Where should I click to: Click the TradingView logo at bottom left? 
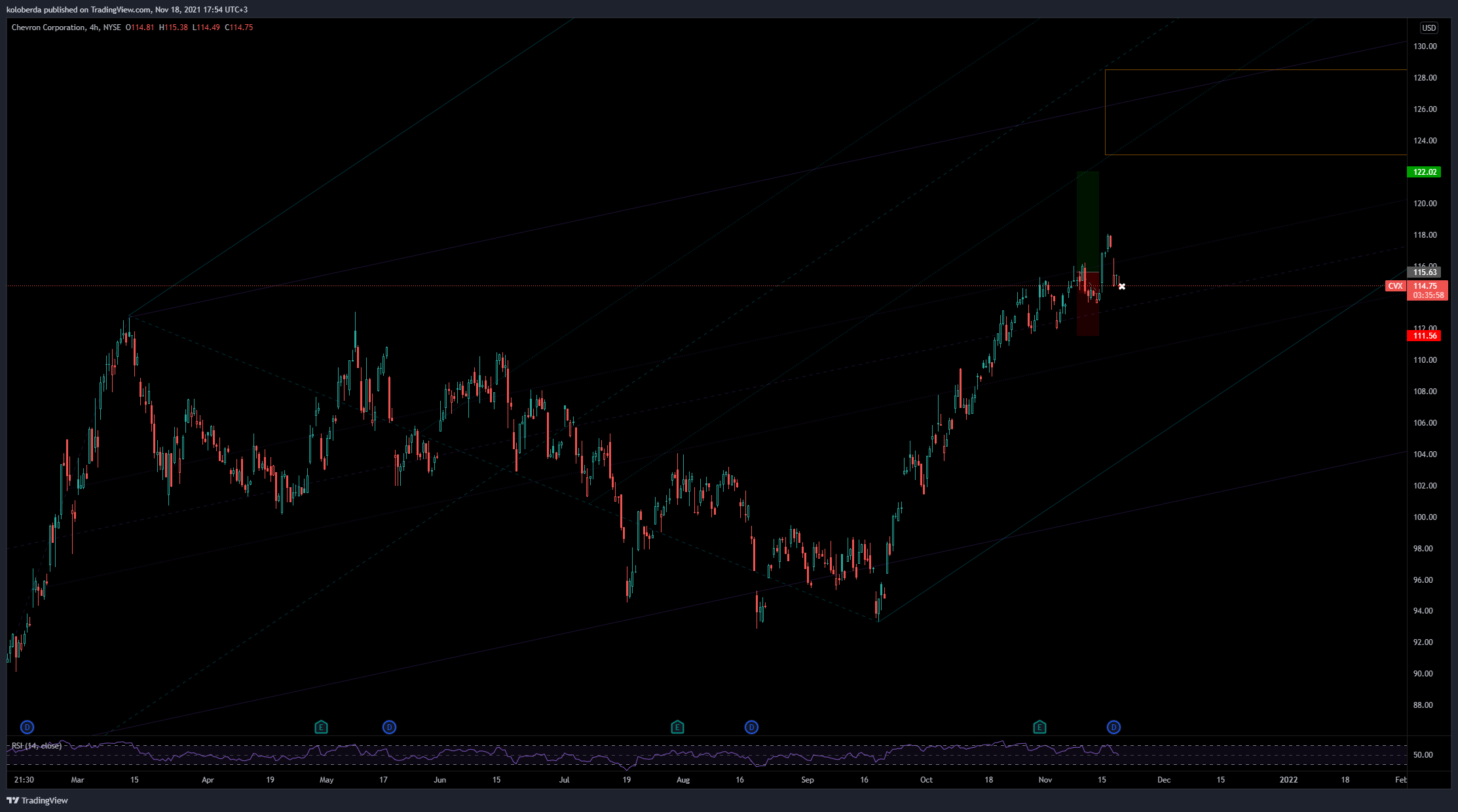[37, 800]
